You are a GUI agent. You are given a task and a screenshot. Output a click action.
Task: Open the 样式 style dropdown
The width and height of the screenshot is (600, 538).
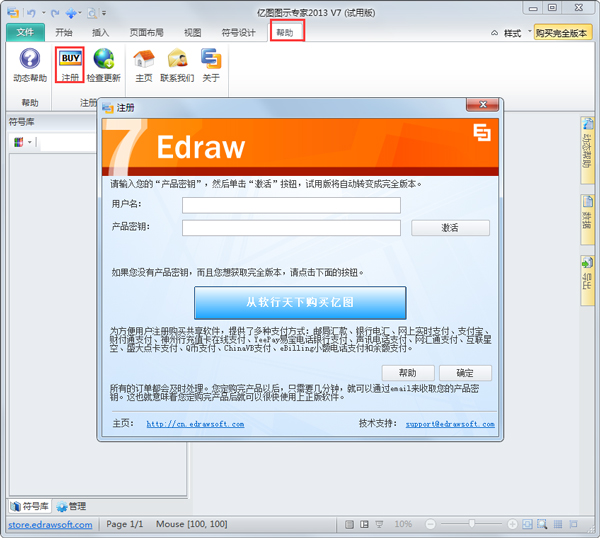pyautogui.click(x=517, y=33)
